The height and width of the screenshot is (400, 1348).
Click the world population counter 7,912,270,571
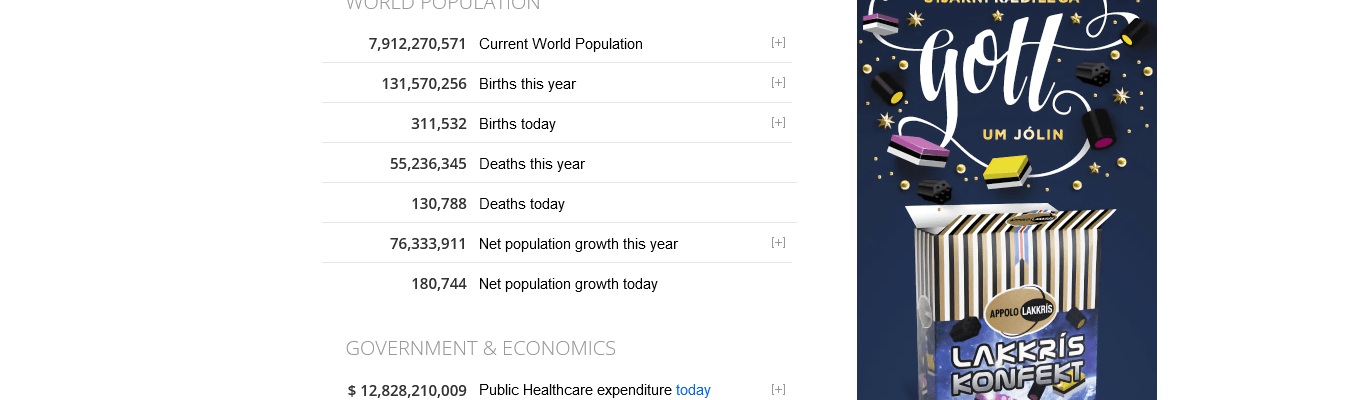[x=417, y=44]
